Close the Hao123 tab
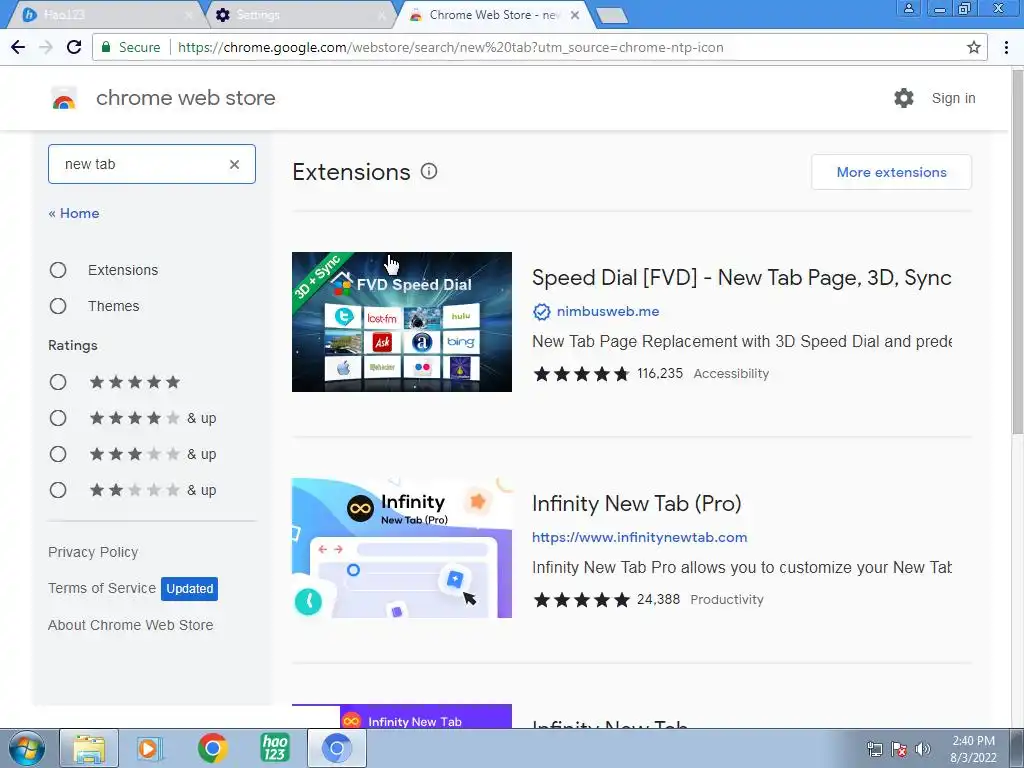 coord(189,15)
